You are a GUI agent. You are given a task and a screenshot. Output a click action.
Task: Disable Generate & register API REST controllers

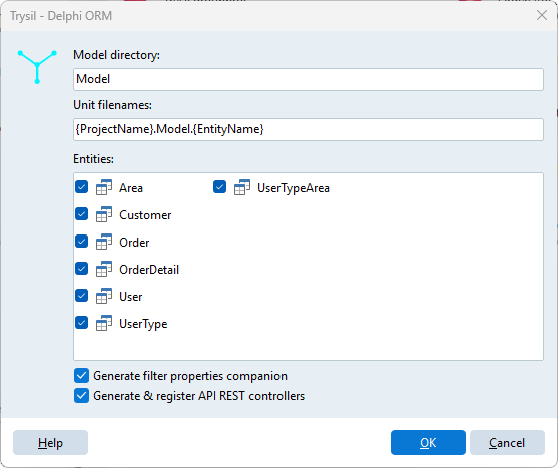click(x=81, y=395)
